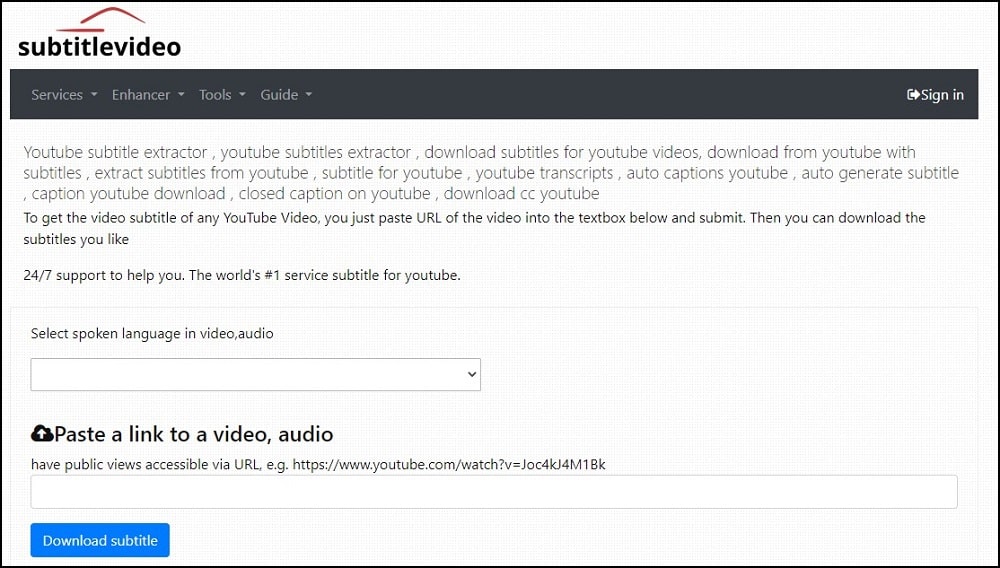Click the 'Select spoken language in video,audio' label
The image size is (1000, 568).
point(152,333)
